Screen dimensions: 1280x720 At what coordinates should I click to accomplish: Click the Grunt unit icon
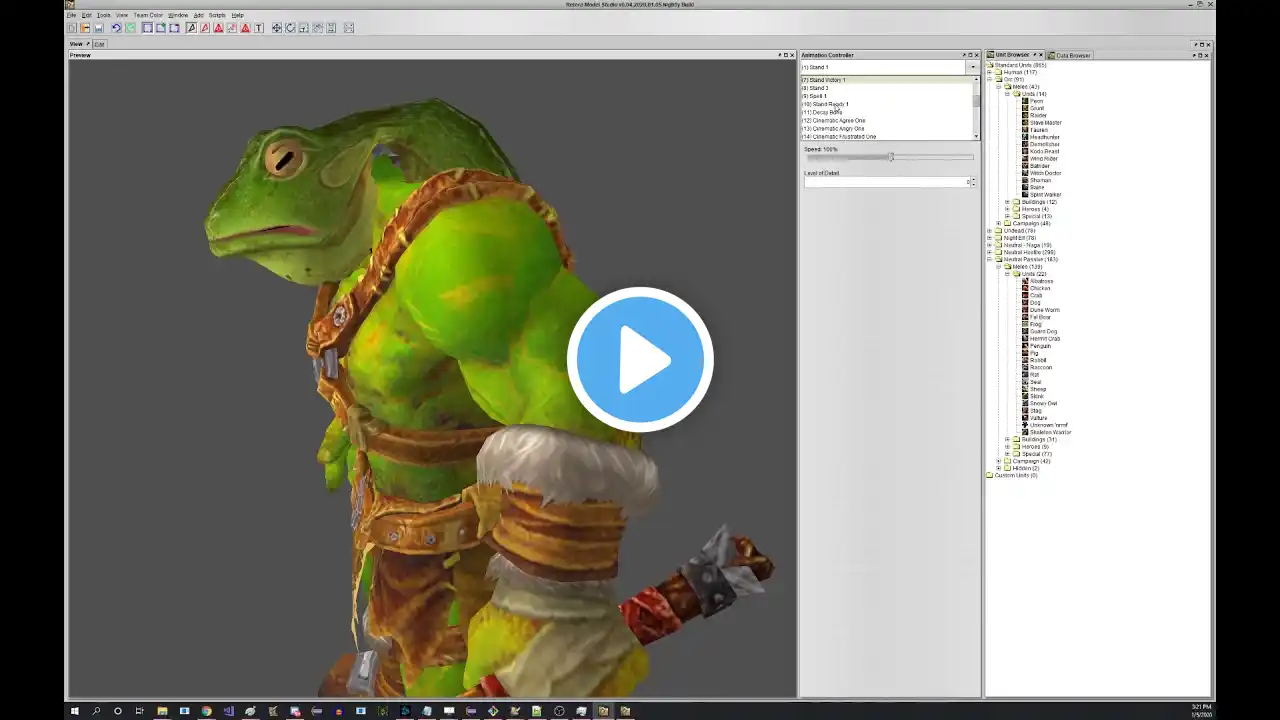pos(1025,108)
